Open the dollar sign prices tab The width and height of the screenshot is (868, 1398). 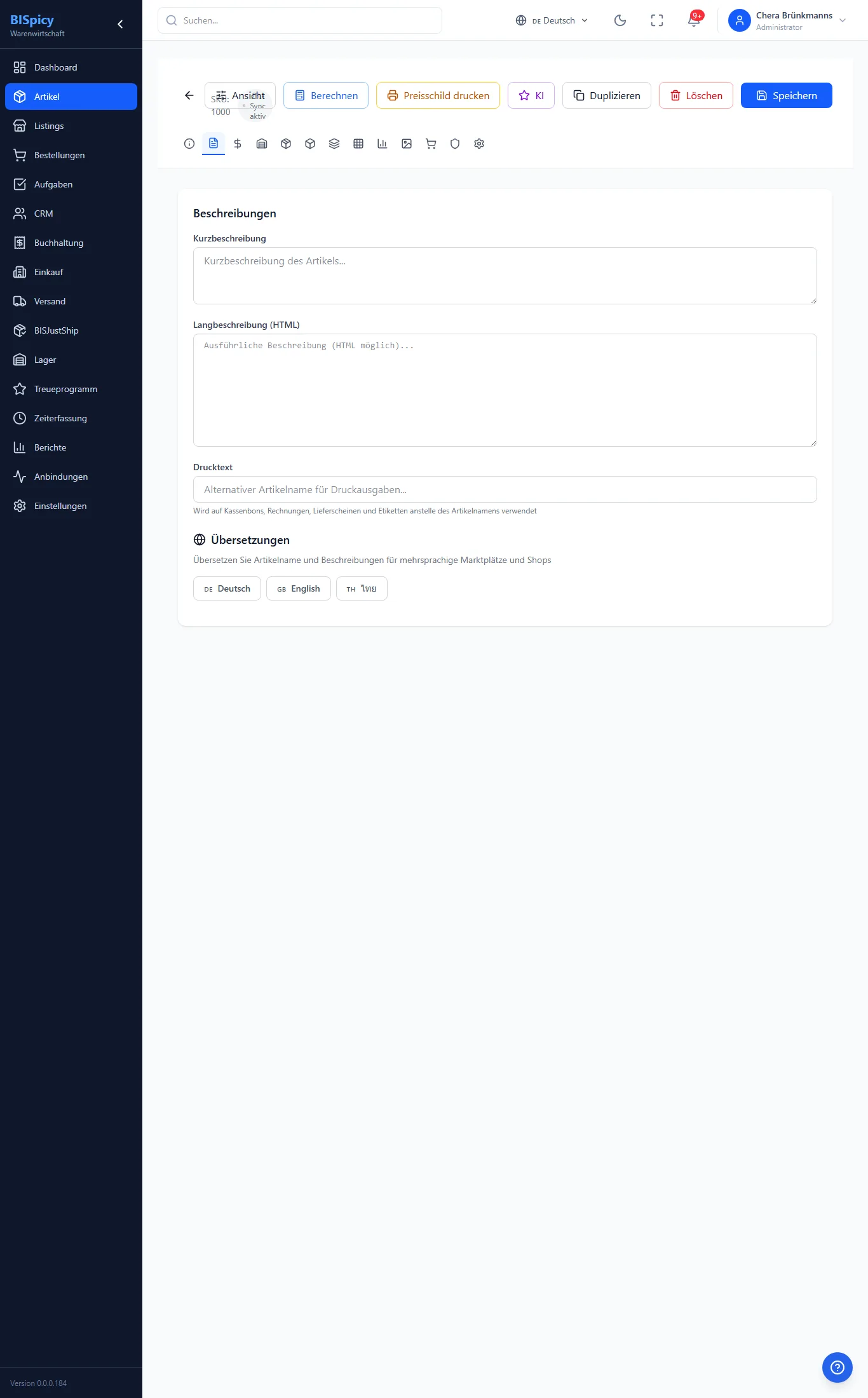pos(238,144)
